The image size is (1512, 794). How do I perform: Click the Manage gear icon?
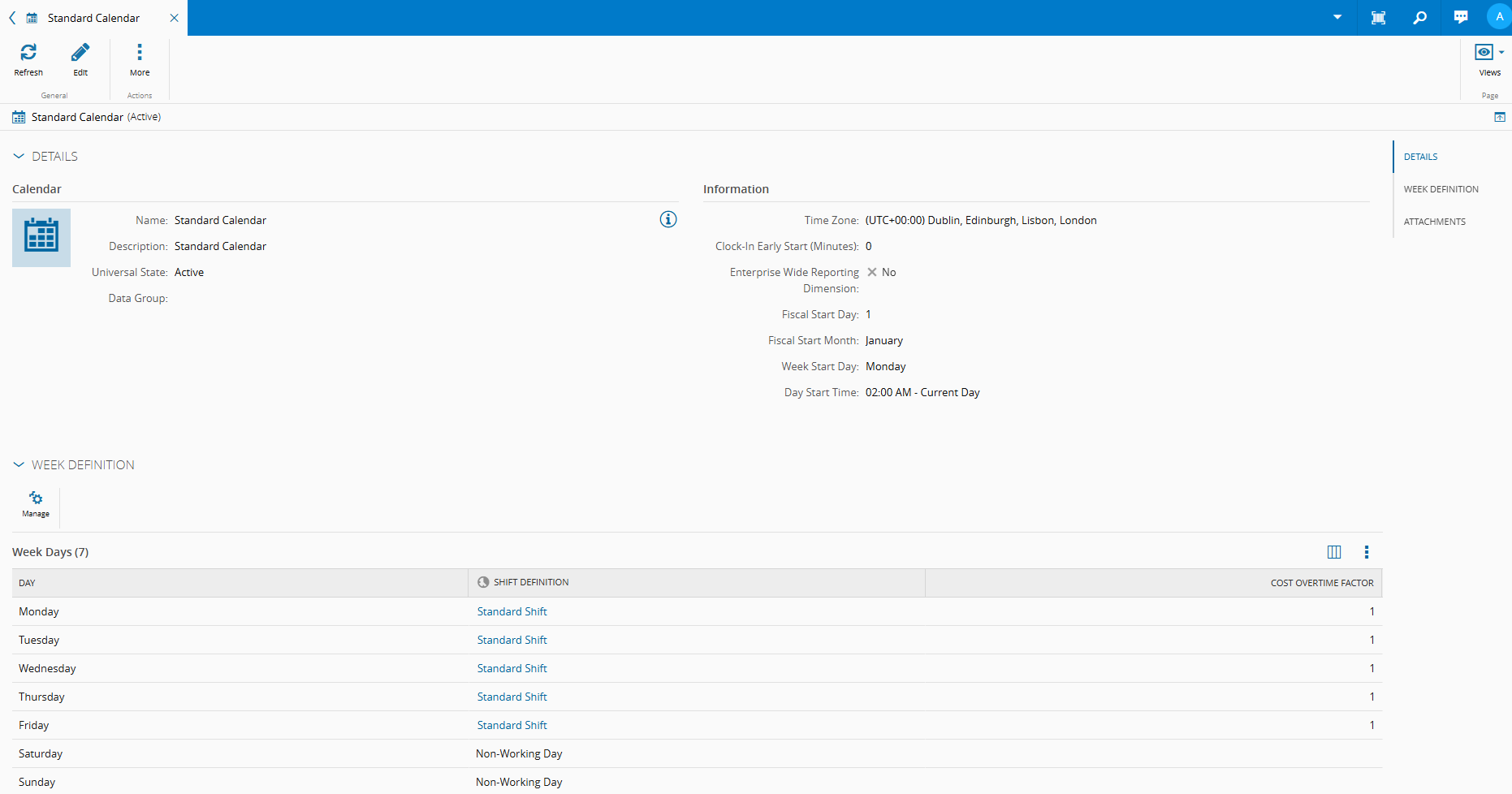(36, 499)
